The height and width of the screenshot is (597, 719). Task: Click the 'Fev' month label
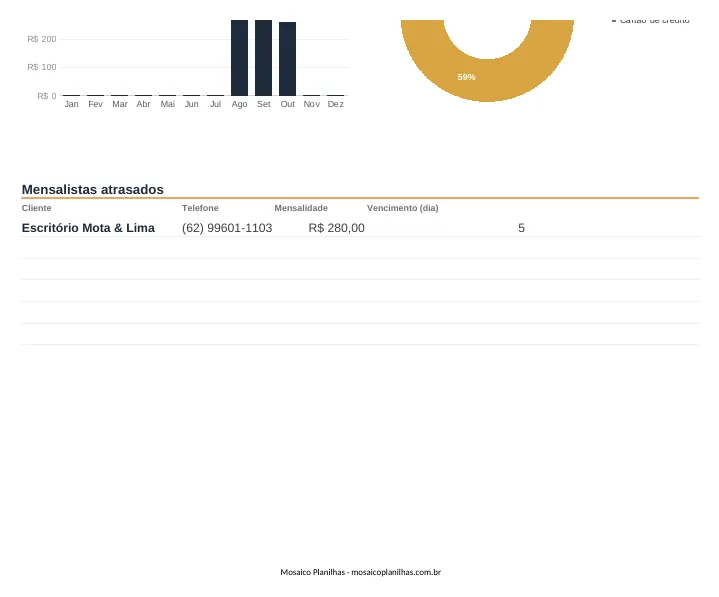click(x=95, y=104)
